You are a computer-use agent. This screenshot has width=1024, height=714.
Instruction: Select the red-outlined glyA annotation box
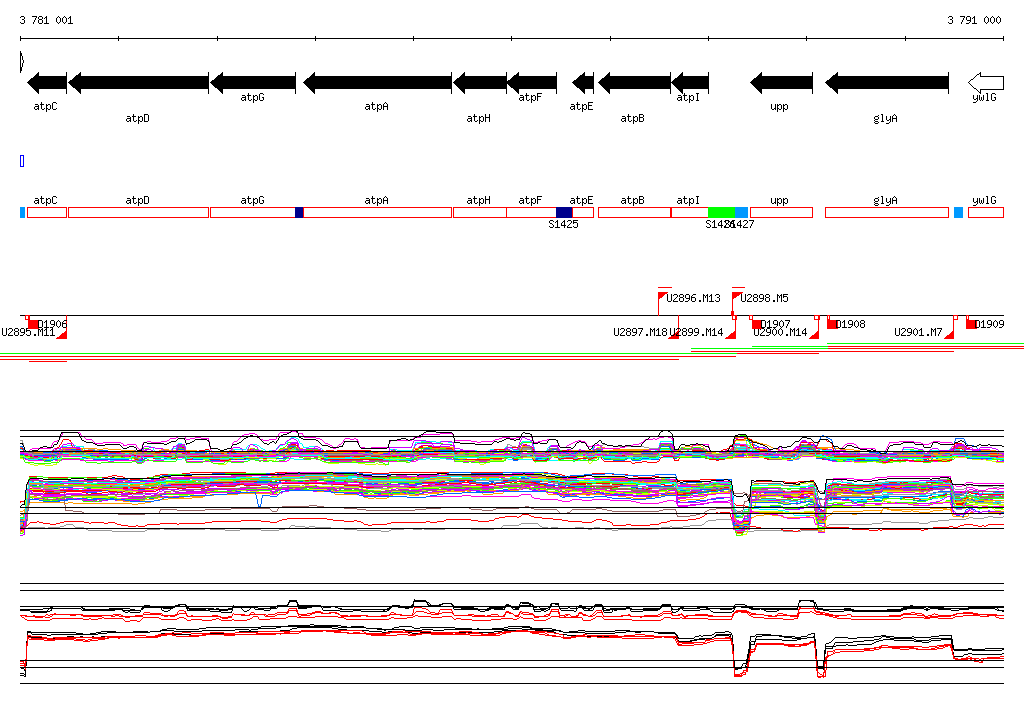pyautogui.click(x=887, y=212)
